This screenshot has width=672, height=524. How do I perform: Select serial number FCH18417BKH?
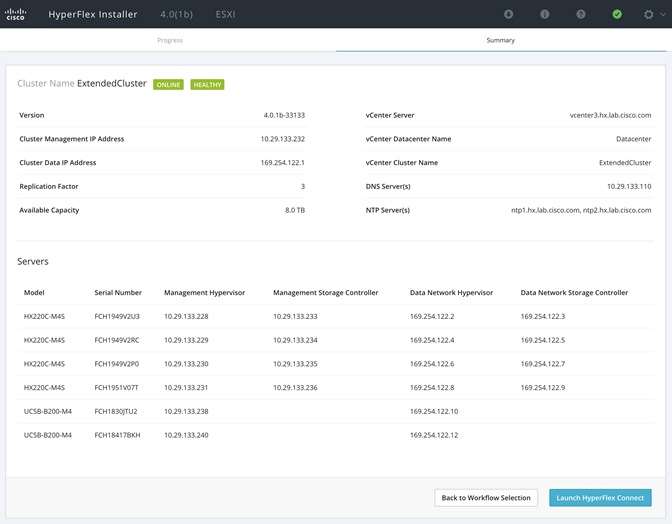pos(117,435)
